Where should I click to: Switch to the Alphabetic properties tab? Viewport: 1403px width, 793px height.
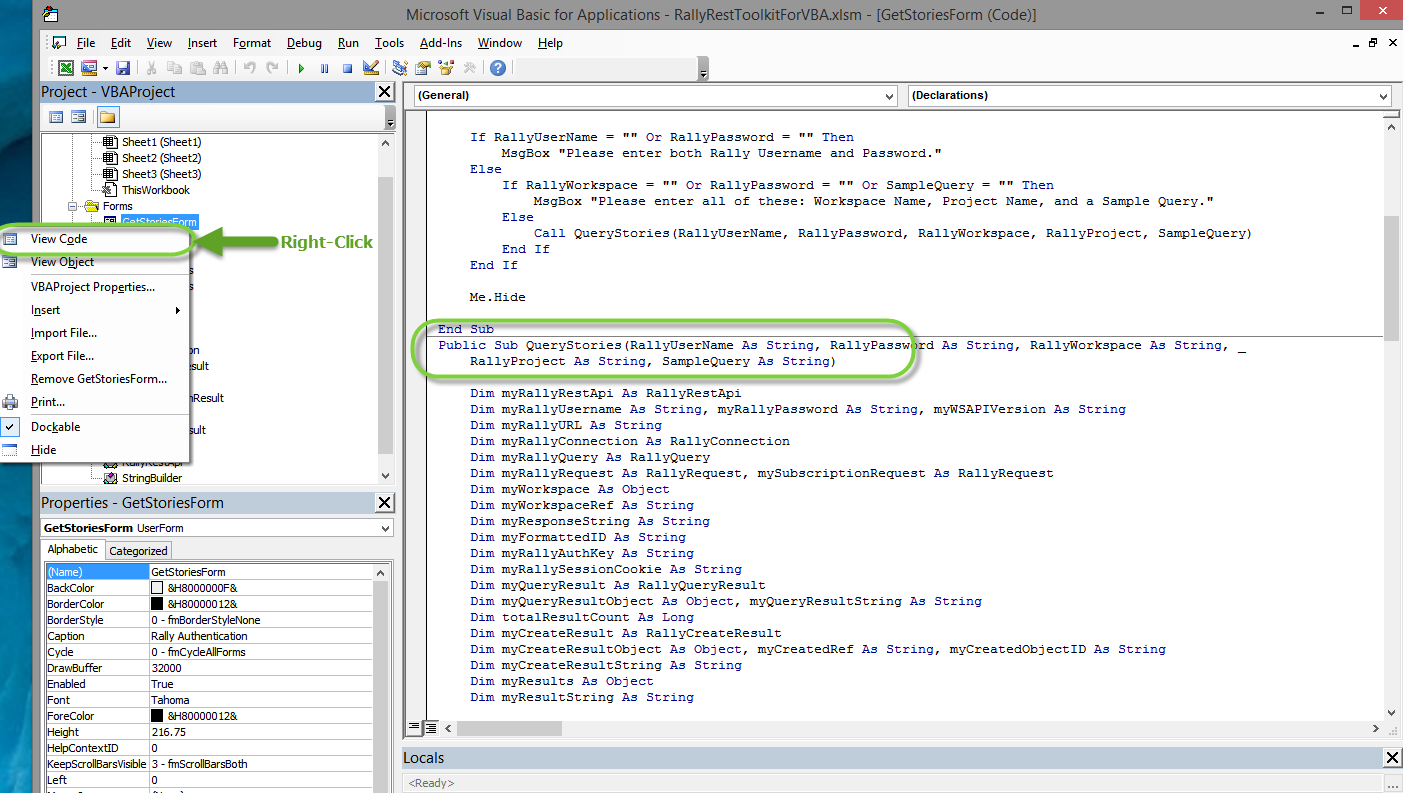(73, 549)
